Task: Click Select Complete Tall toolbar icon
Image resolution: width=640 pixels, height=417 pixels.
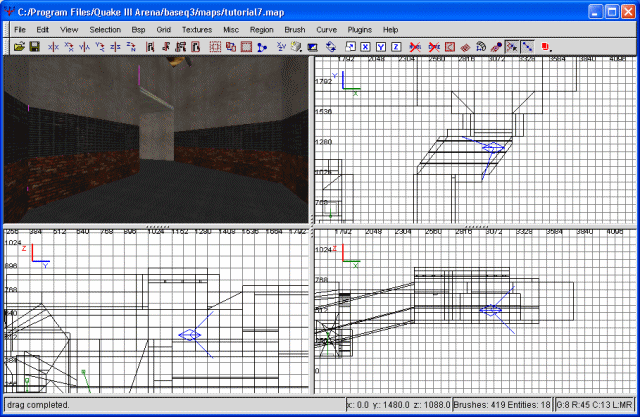Action: (x=150, y=47)
